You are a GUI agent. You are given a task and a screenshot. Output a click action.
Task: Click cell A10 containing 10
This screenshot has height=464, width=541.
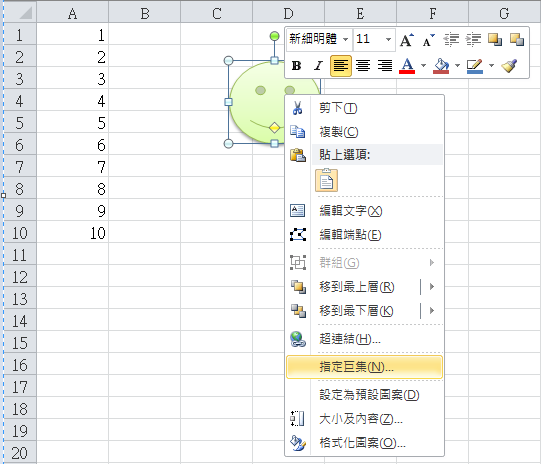pyautogui.click(x=72, y=233)
